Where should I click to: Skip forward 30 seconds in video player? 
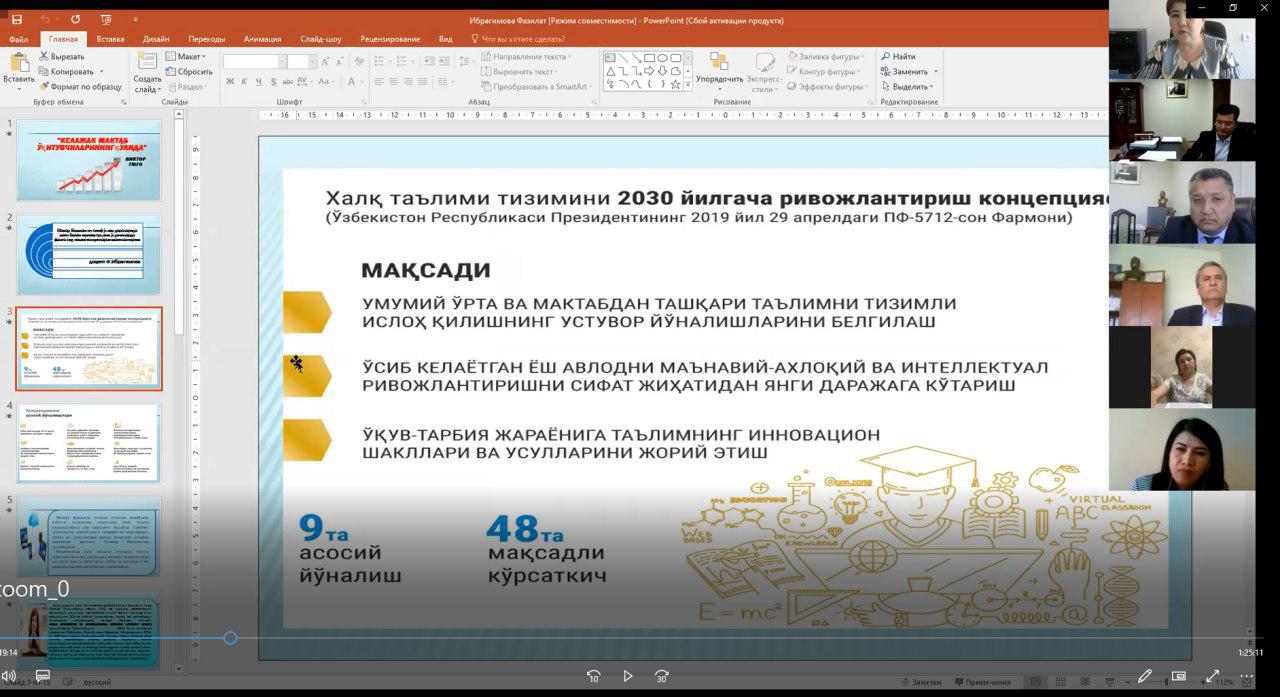point(661,676)
